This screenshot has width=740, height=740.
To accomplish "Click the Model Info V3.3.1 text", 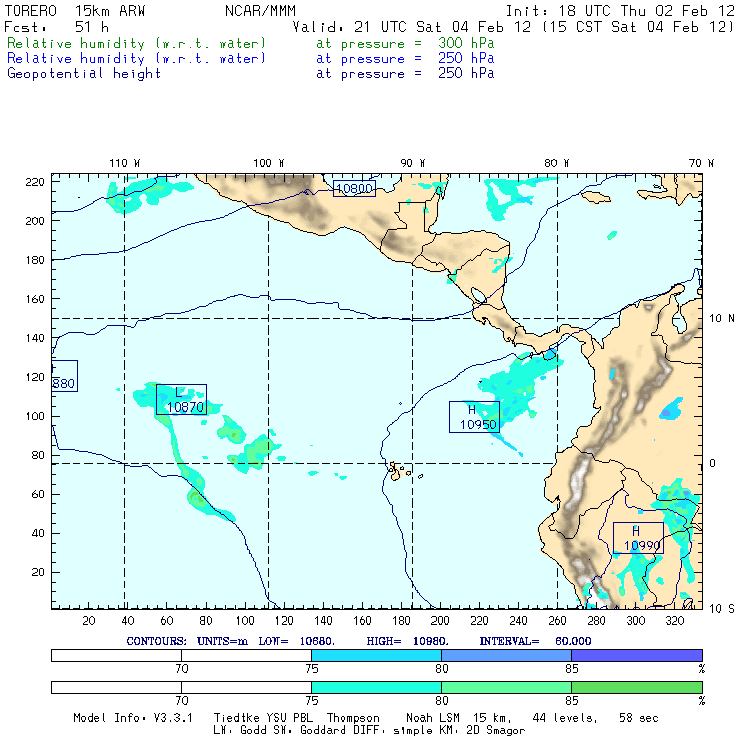I will click(140, 718).
